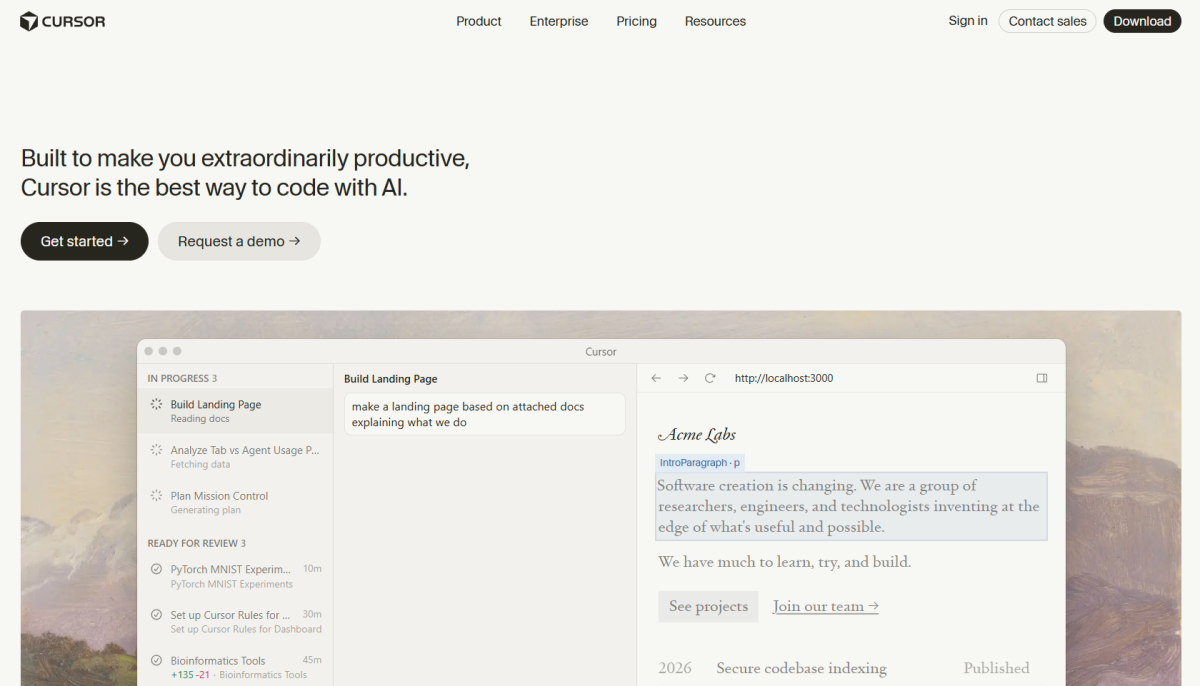The image size is (1200, 686).
Task: Click the browser back arrow icon
Action: pyautogui.click(x=656, y=378)
